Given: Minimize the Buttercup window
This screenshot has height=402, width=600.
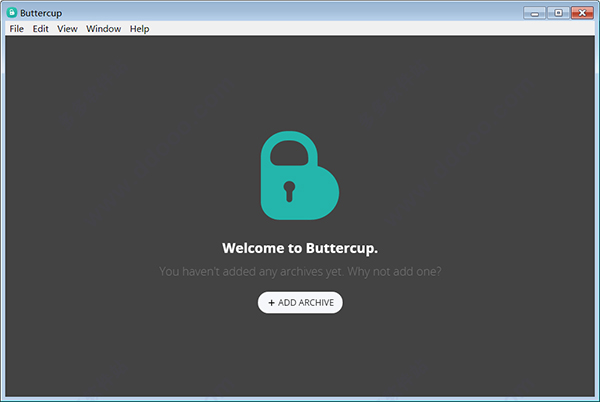Looking at the screenshot, I should click(535, 13).
